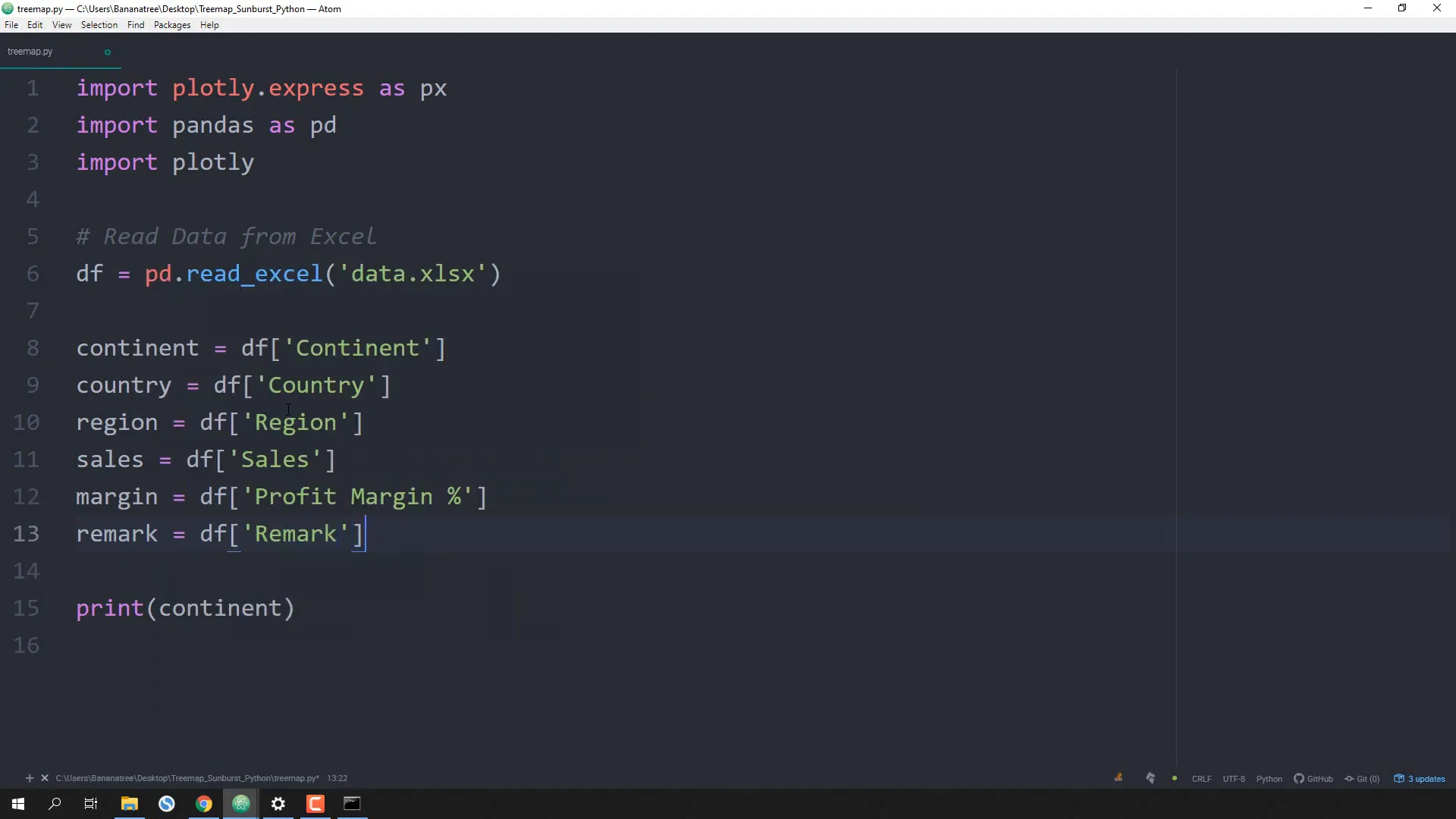Click the 3 updates package icon
The height and width of the screenshot is (819, 1456).
pyautogui.click(x=1420, y=779)
